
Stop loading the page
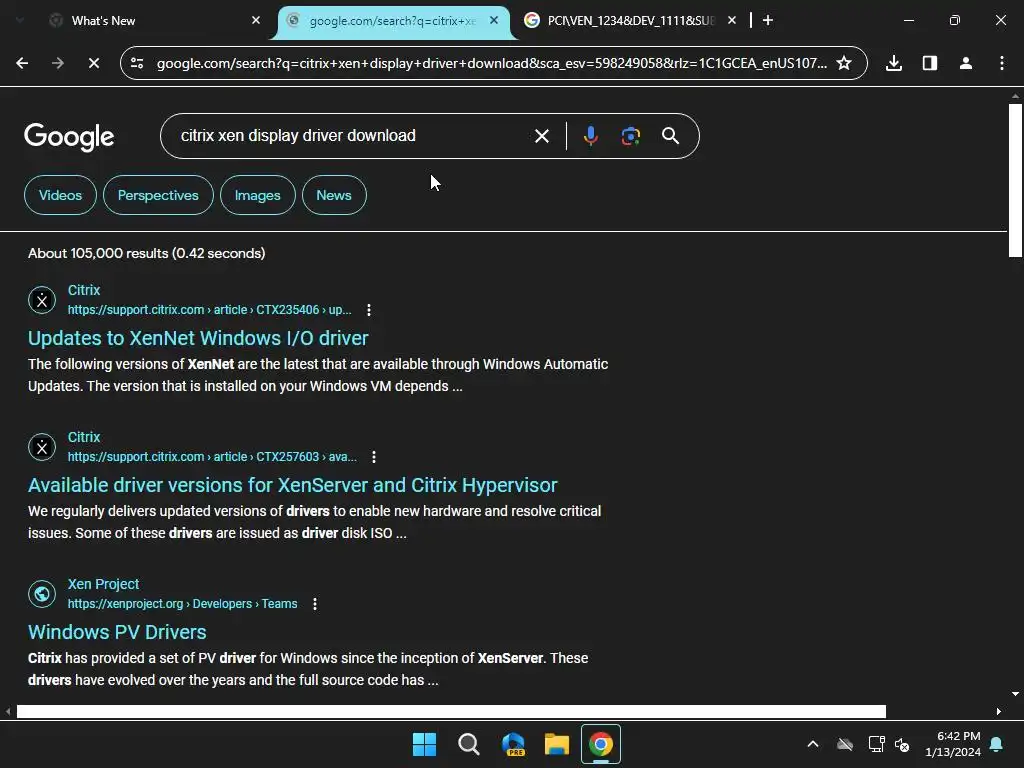pyautogui.click(x=94, y=63)
